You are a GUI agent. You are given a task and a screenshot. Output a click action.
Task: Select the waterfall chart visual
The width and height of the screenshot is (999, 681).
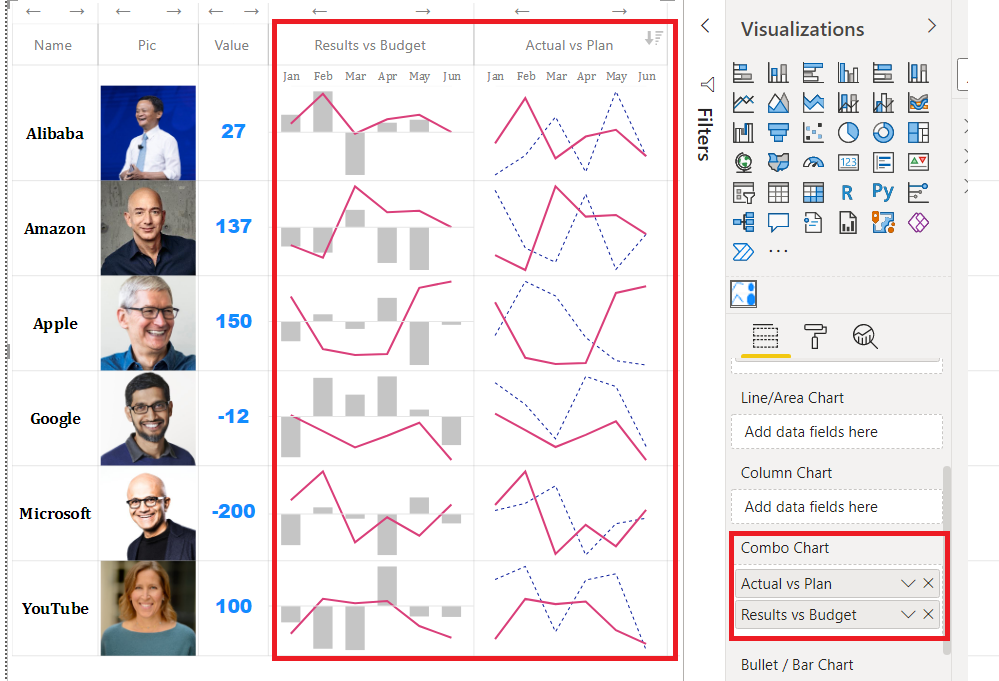743,133
